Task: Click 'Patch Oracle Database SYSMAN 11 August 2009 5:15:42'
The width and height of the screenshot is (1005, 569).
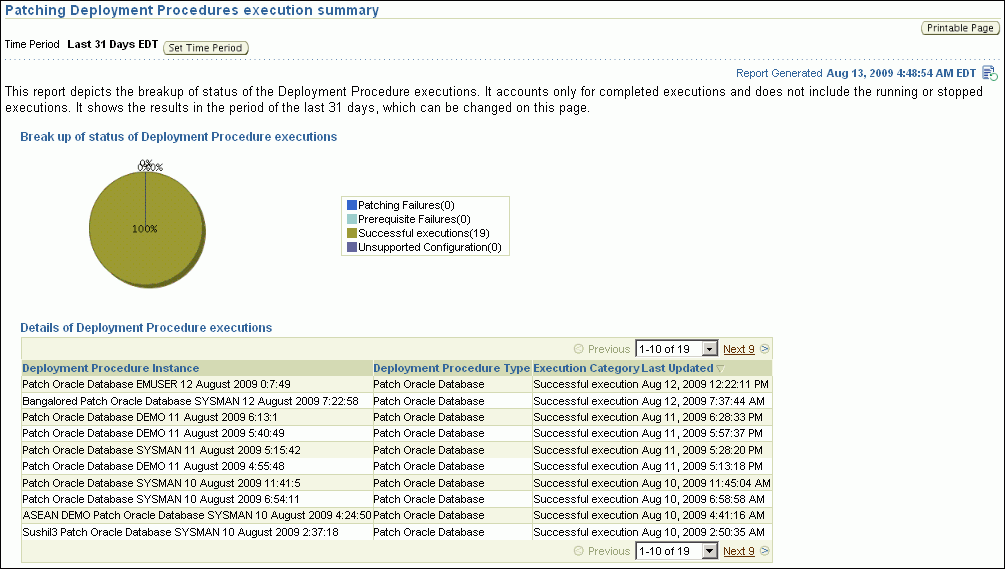Action: (162, 450)
